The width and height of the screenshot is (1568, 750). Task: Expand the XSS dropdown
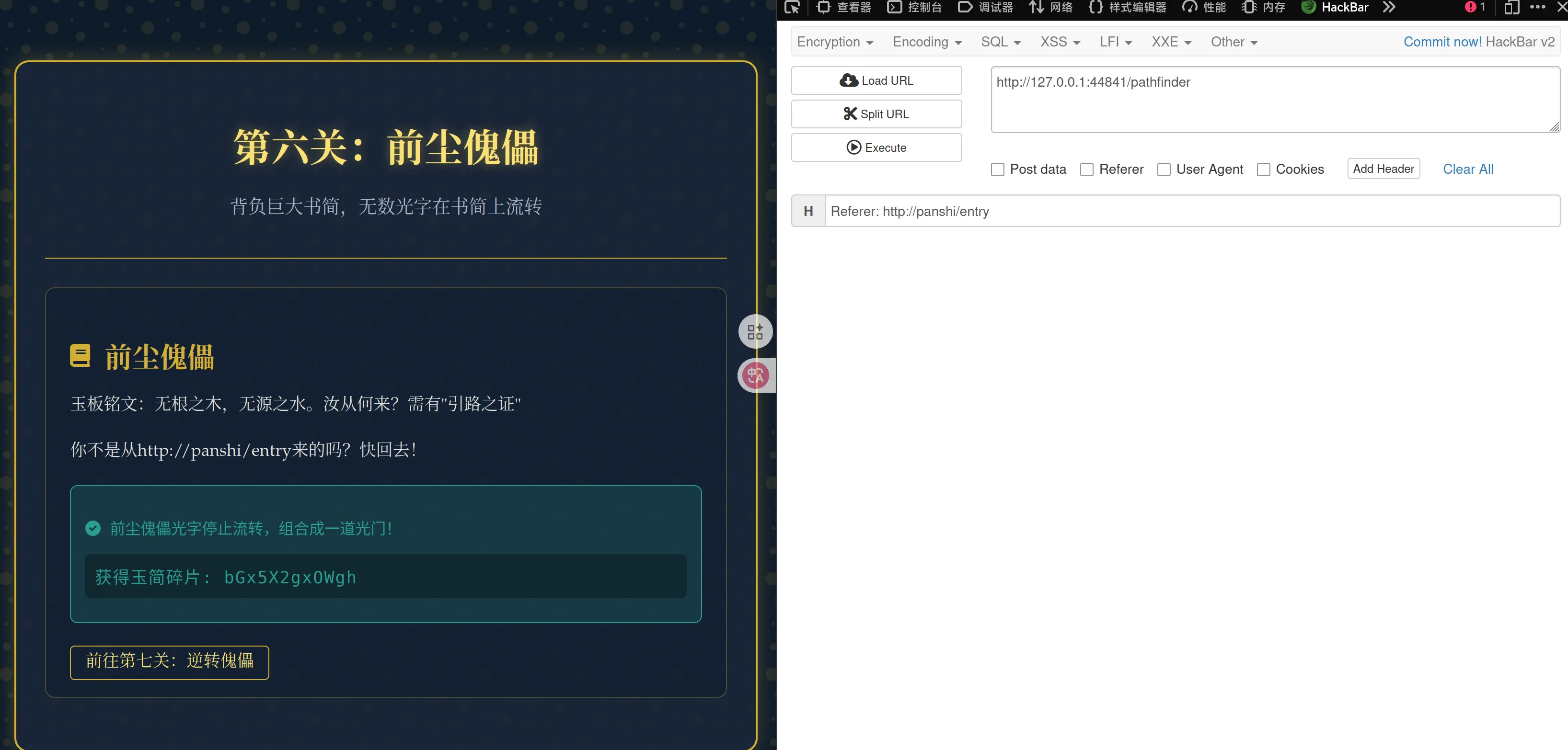tap(1060, 42)
